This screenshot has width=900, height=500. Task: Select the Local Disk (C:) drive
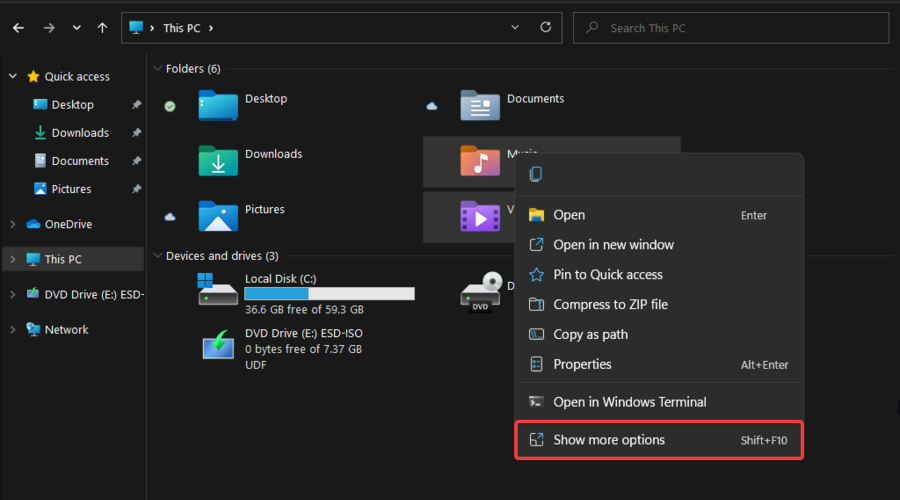[218, 290]
